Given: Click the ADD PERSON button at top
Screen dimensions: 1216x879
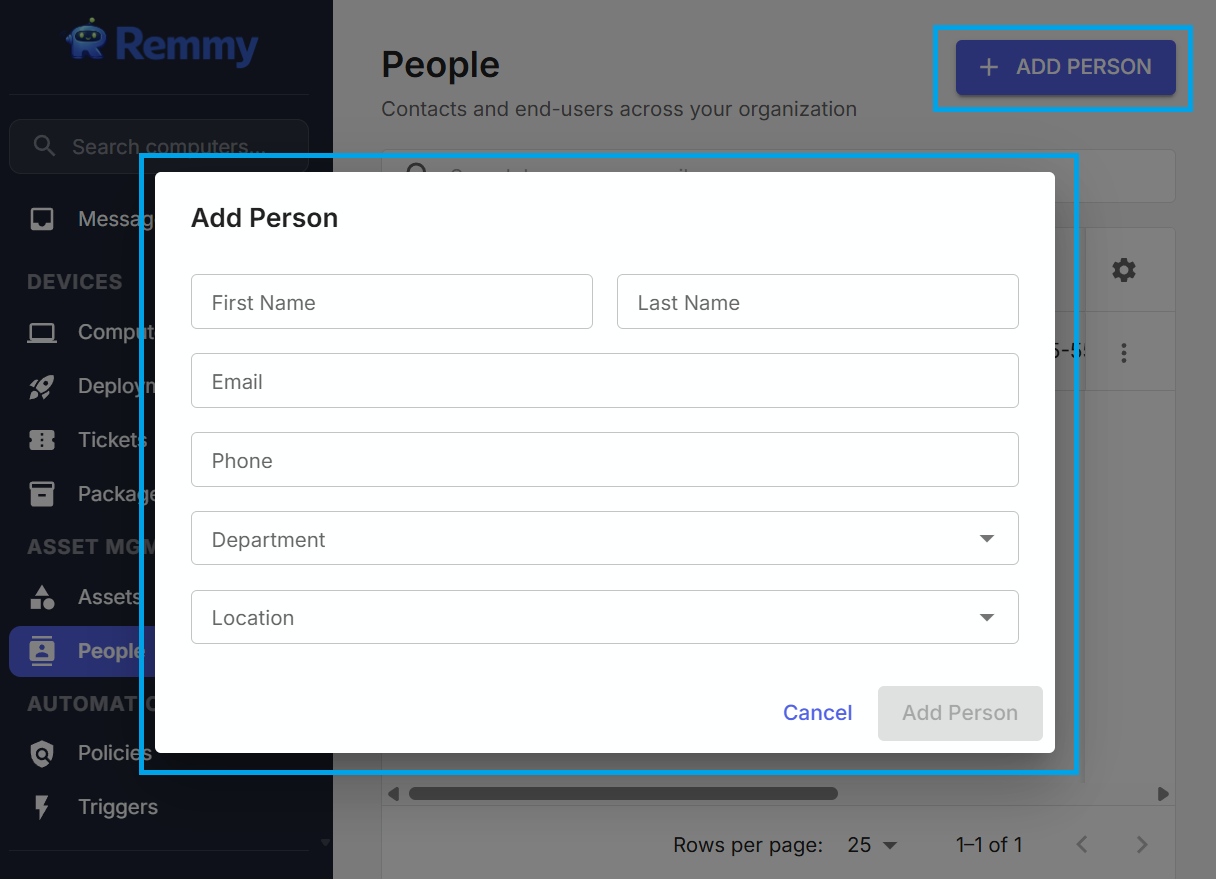Looking at the screenshot, I should coord(1063,67).
